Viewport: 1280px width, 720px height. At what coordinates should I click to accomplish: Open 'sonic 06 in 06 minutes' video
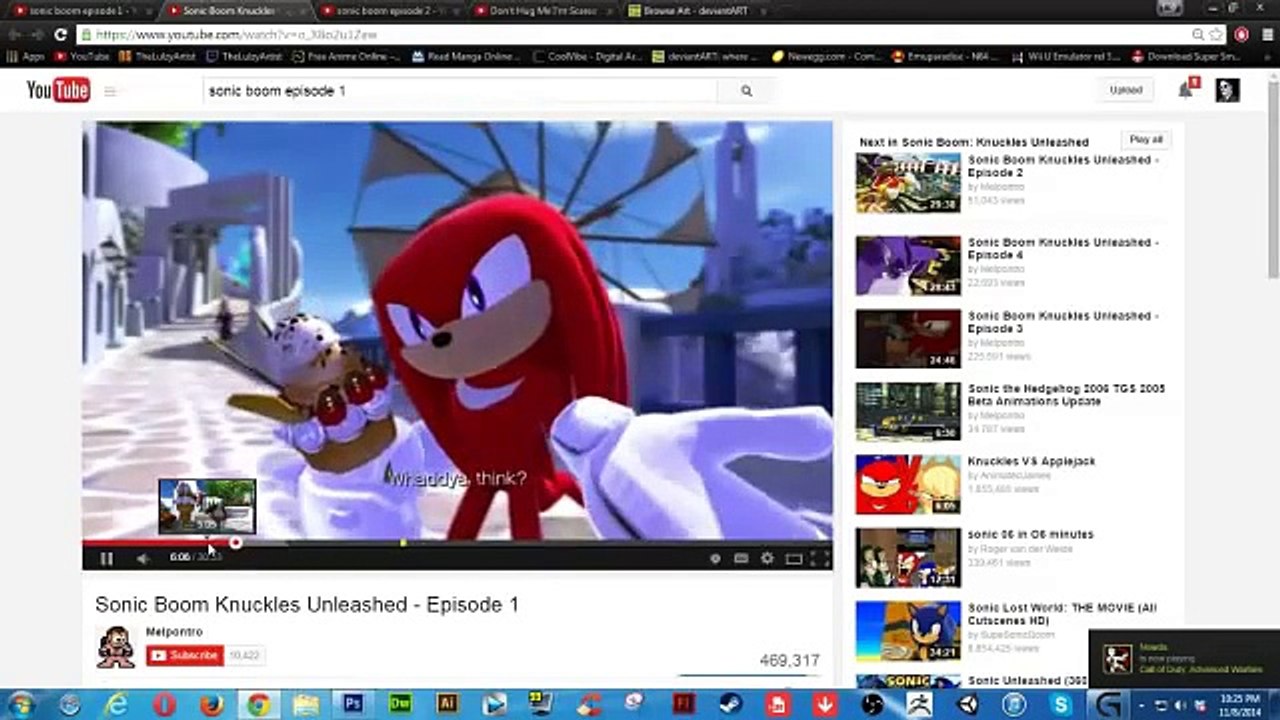click(1031, 534)
